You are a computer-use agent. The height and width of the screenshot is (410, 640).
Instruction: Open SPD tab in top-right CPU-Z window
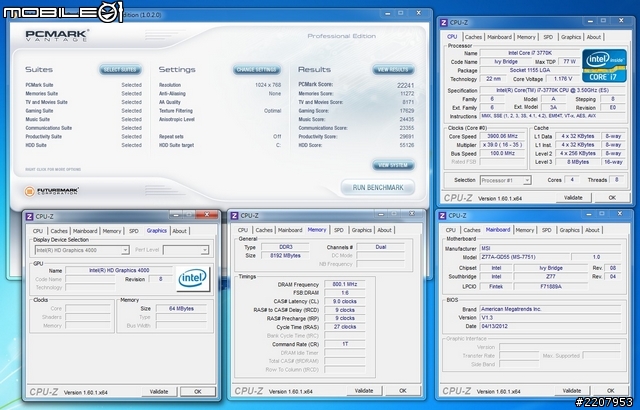548,37
